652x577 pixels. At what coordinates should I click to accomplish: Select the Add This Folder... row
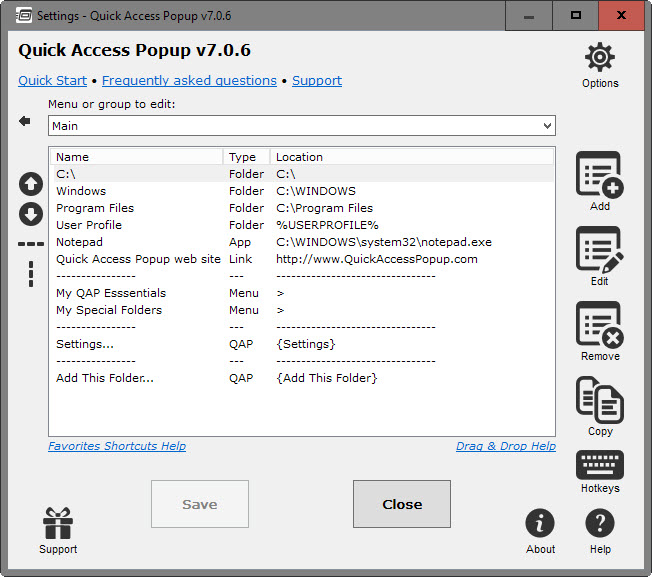pos(302,378)
